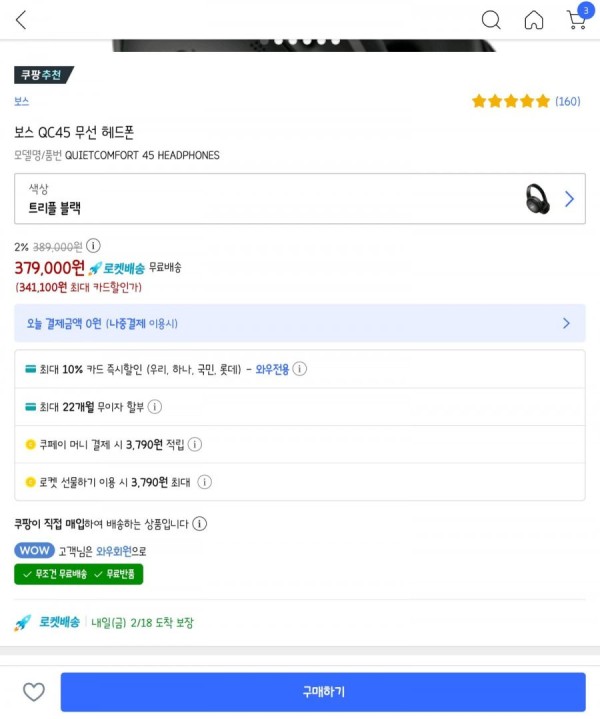Expand the 색상 트리플 블랙 color selector

300,199
